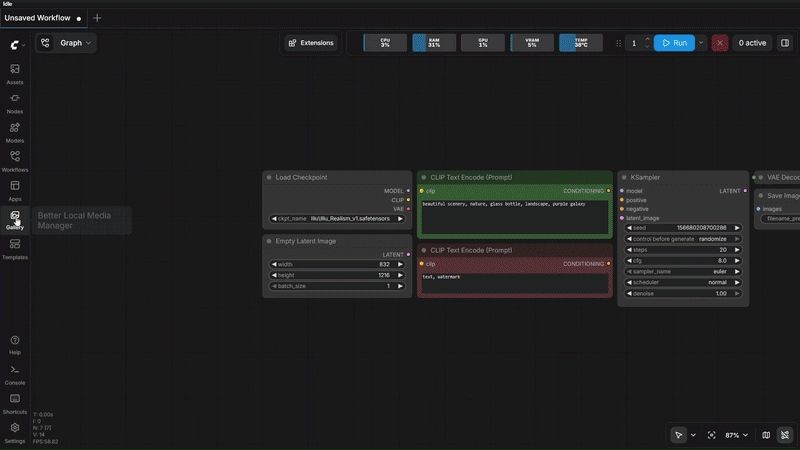Toggle the Console panel

pyautogui.click(x=15, y=374)
